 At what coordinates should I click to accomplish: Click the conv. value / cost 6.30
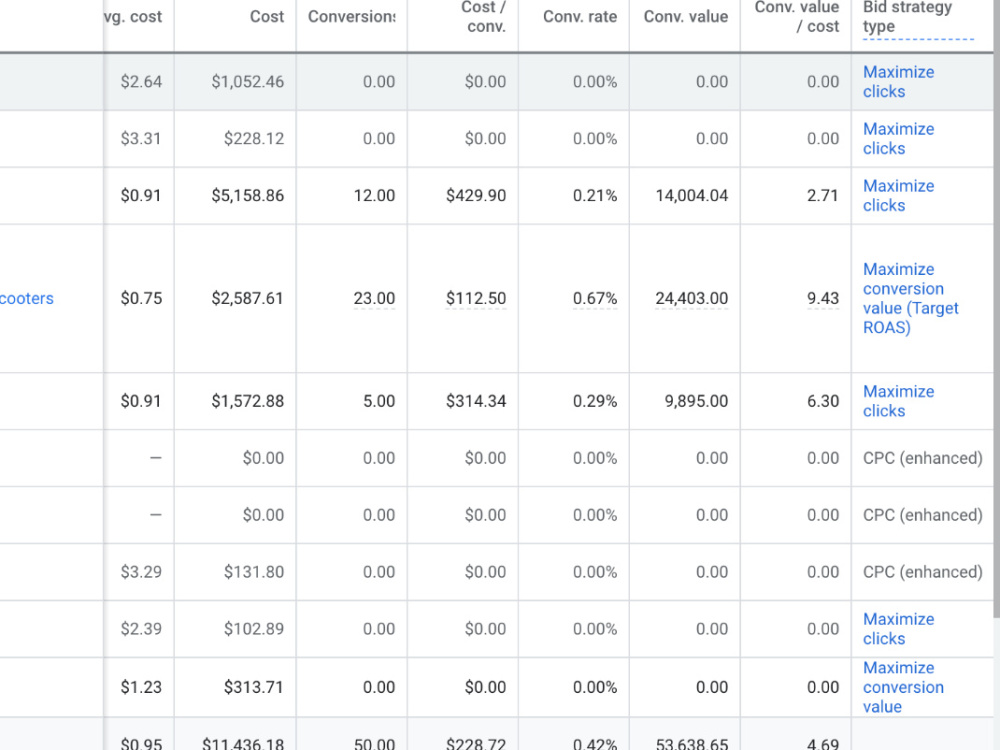pyautogui.click(x=823, y=401)
